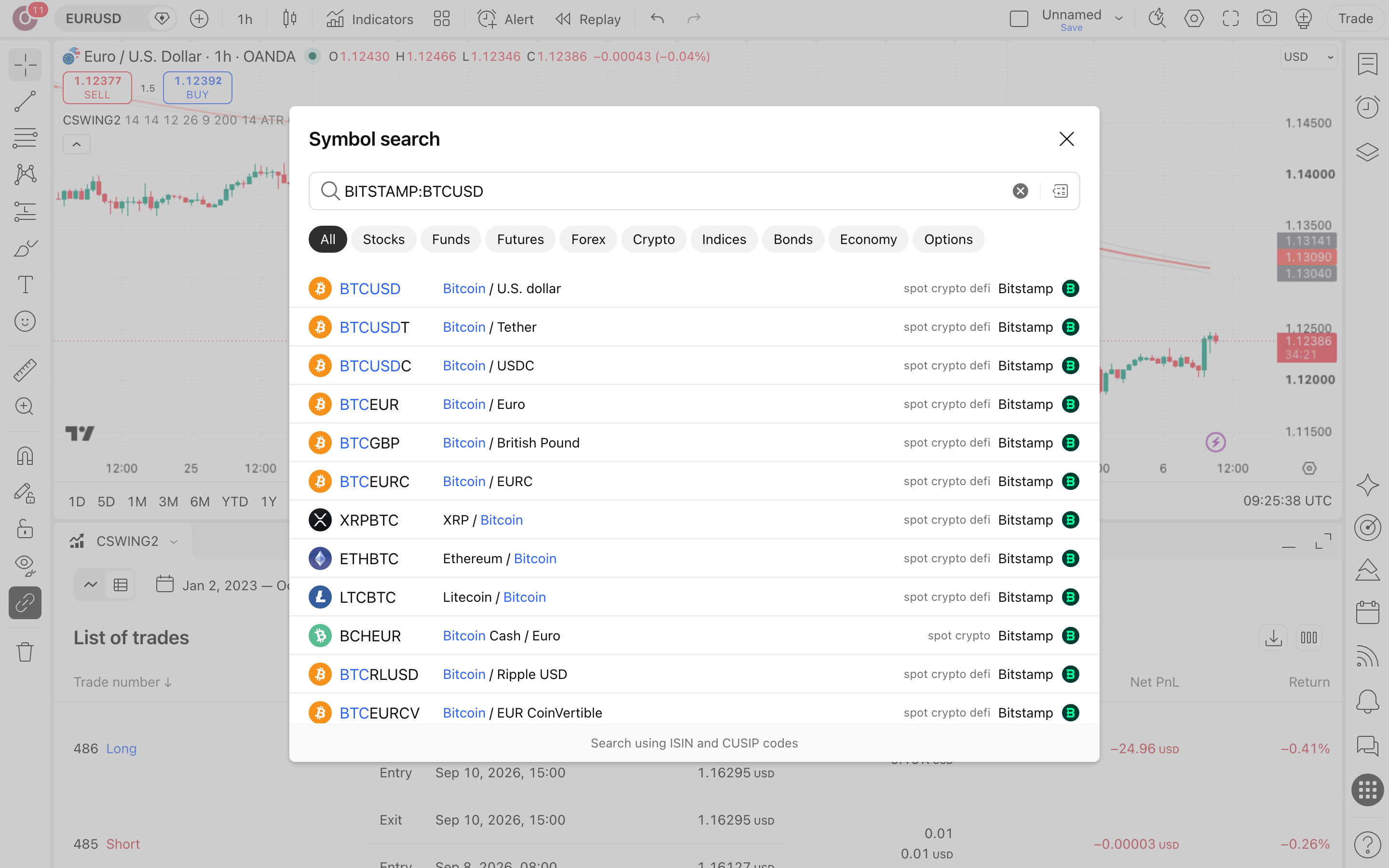The width and height of the screenshot is (1389, 868).
Task: Open the economic calendar icon in right sidebar
Action: point(1368,612)
